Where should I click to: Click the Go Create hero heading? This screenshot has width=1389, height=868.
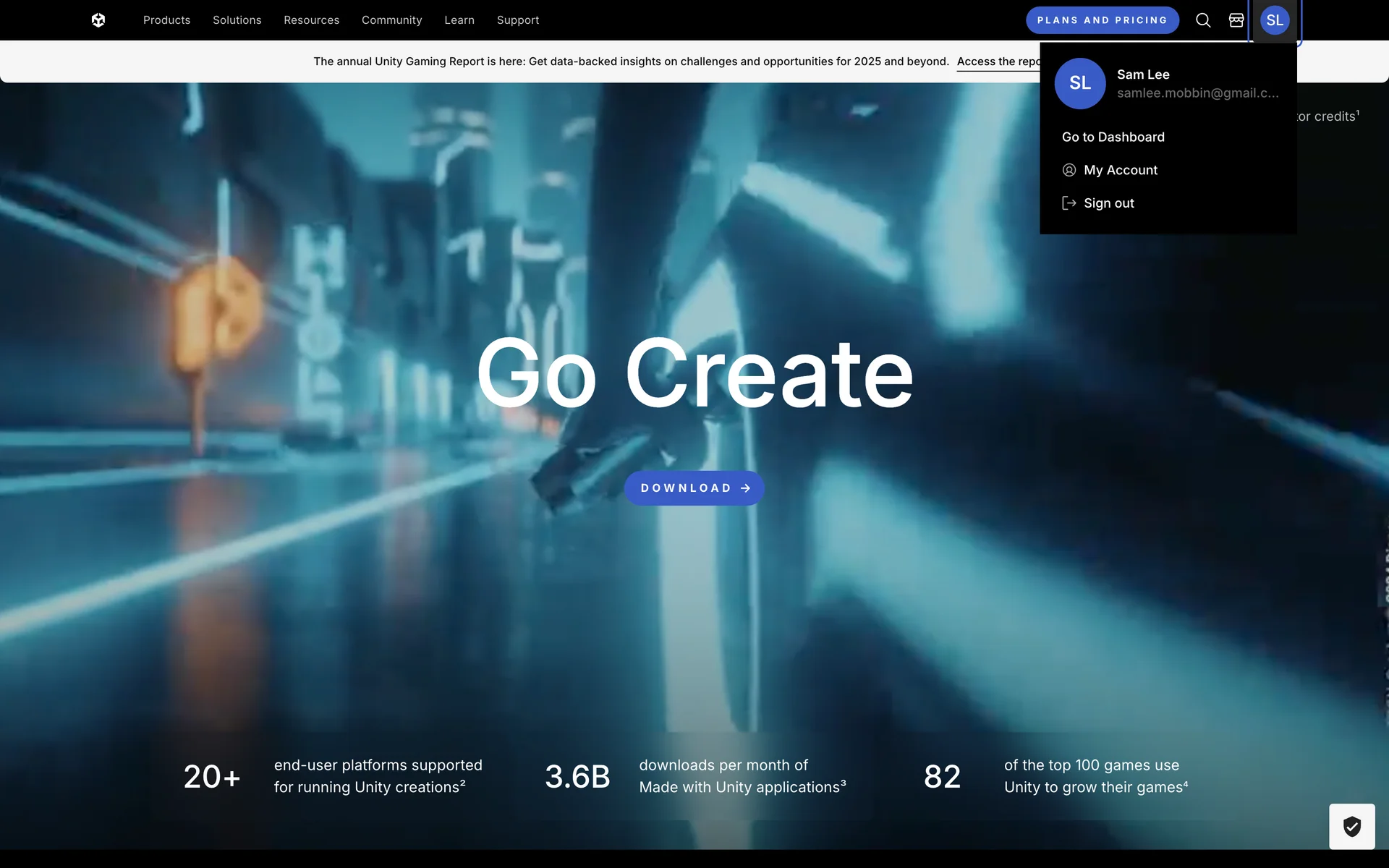[694, 374]
